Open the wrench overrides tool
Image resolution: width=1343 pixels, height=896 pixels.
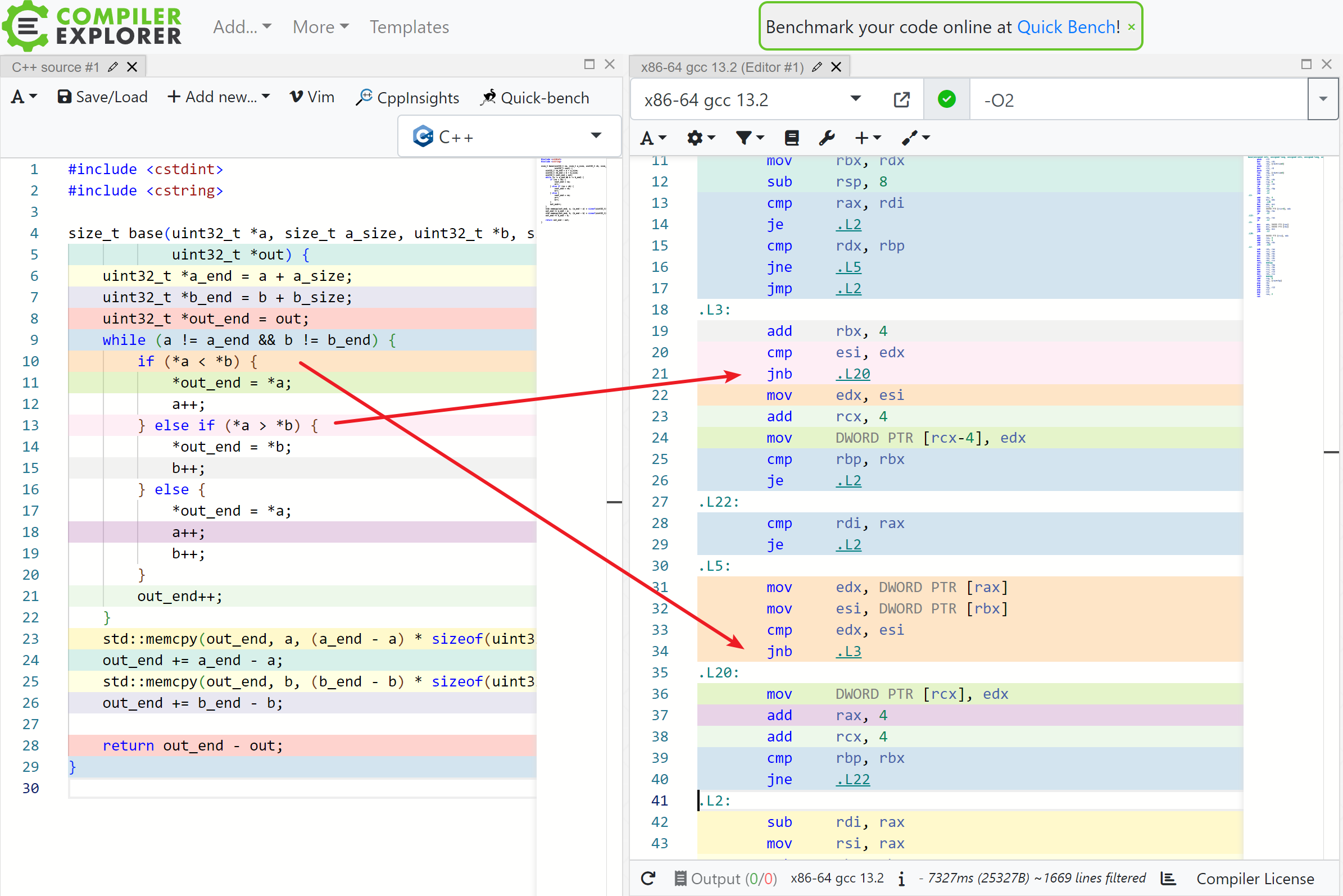click(827, 138)
